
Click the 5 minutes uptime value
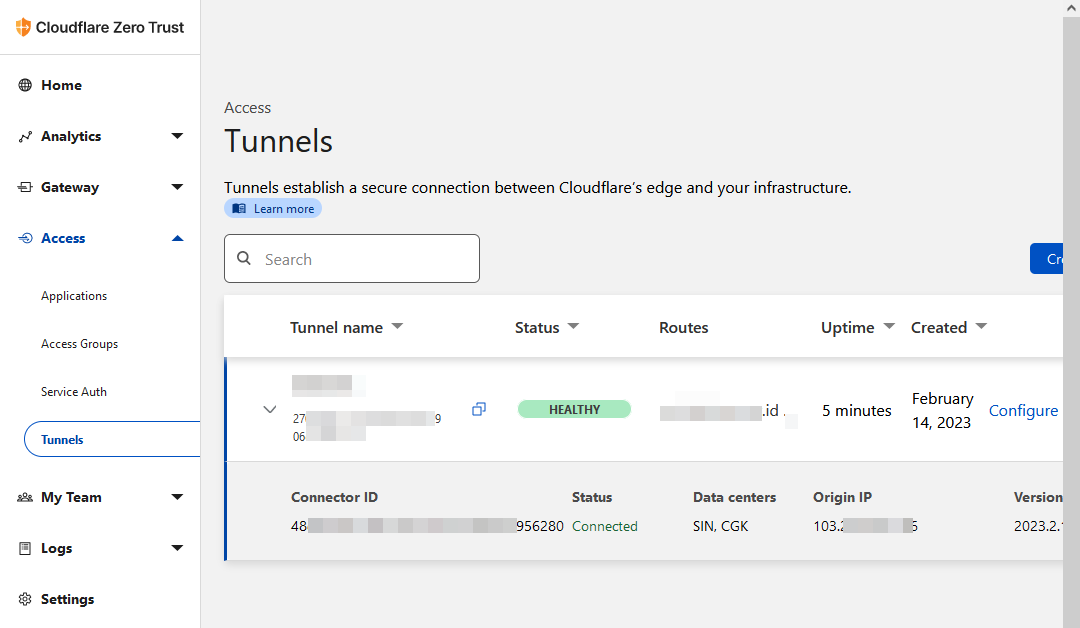856,411
